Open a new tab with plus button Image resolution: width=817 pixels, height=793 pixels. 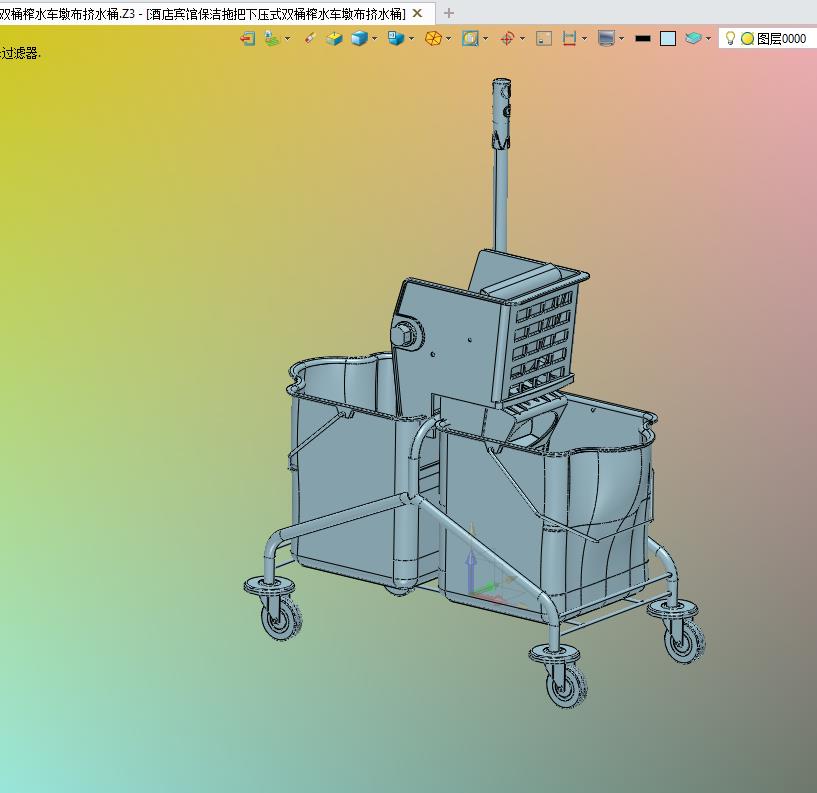point(449,14)
